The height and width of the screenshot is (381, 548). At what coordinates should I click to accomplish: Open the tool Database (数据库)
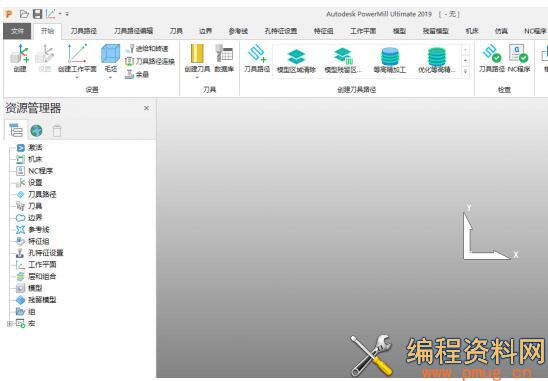tap(224, 54)
